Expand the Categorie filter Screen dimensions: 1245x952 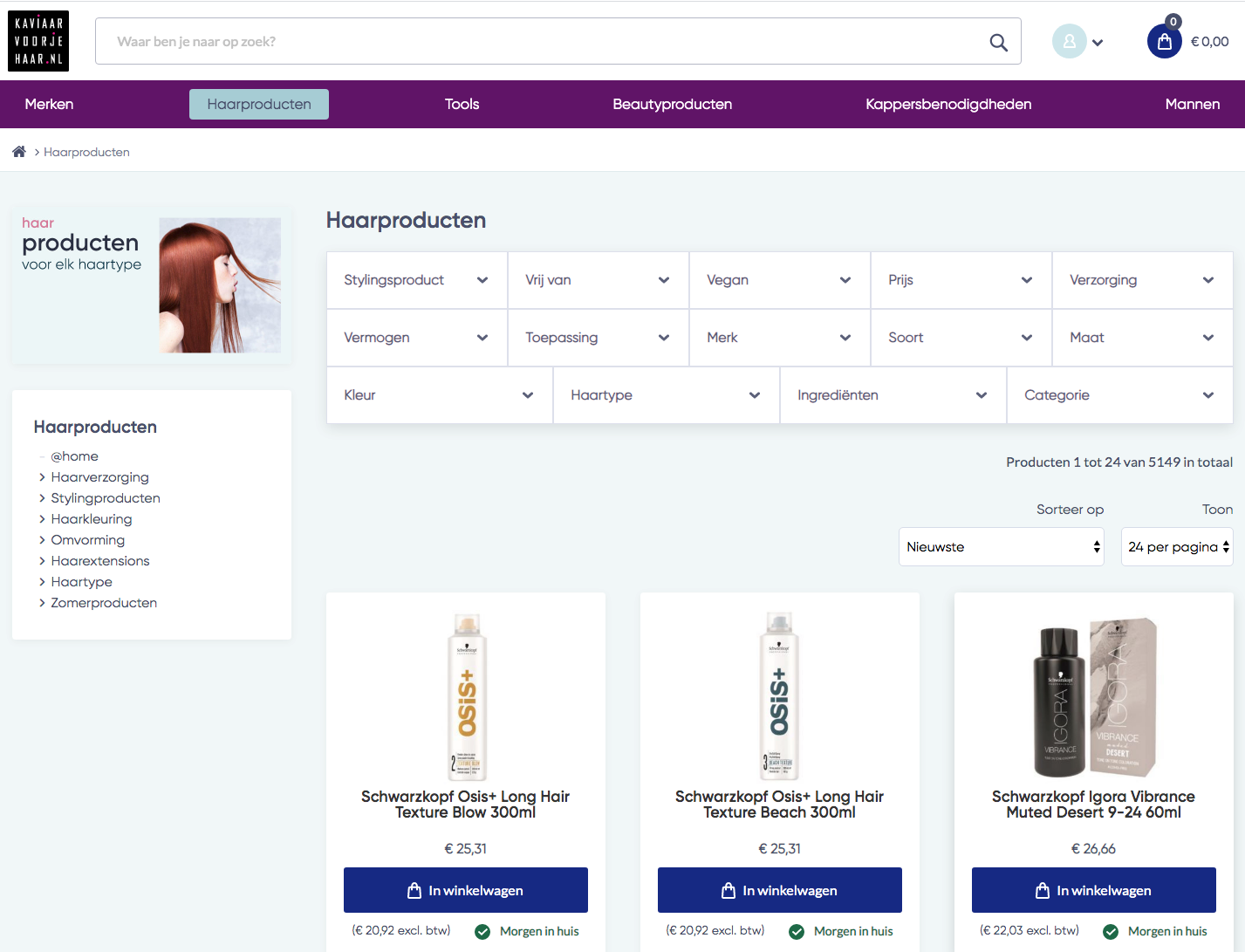pyautogui.click(x=1120, y=395)
